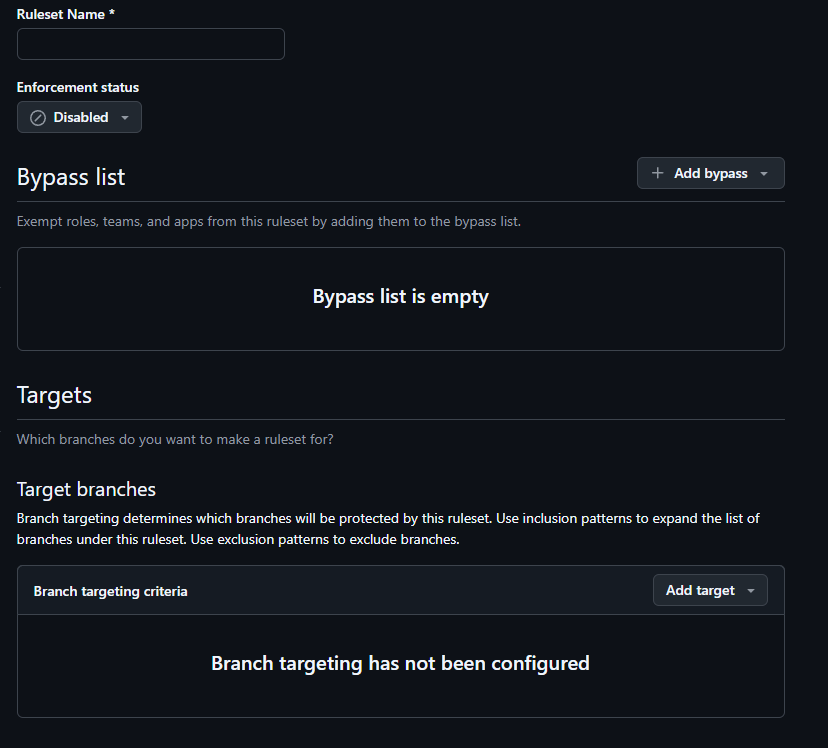828x748 pixels.
Task: Click the plus icon on Add bypass
Action: 657,173
